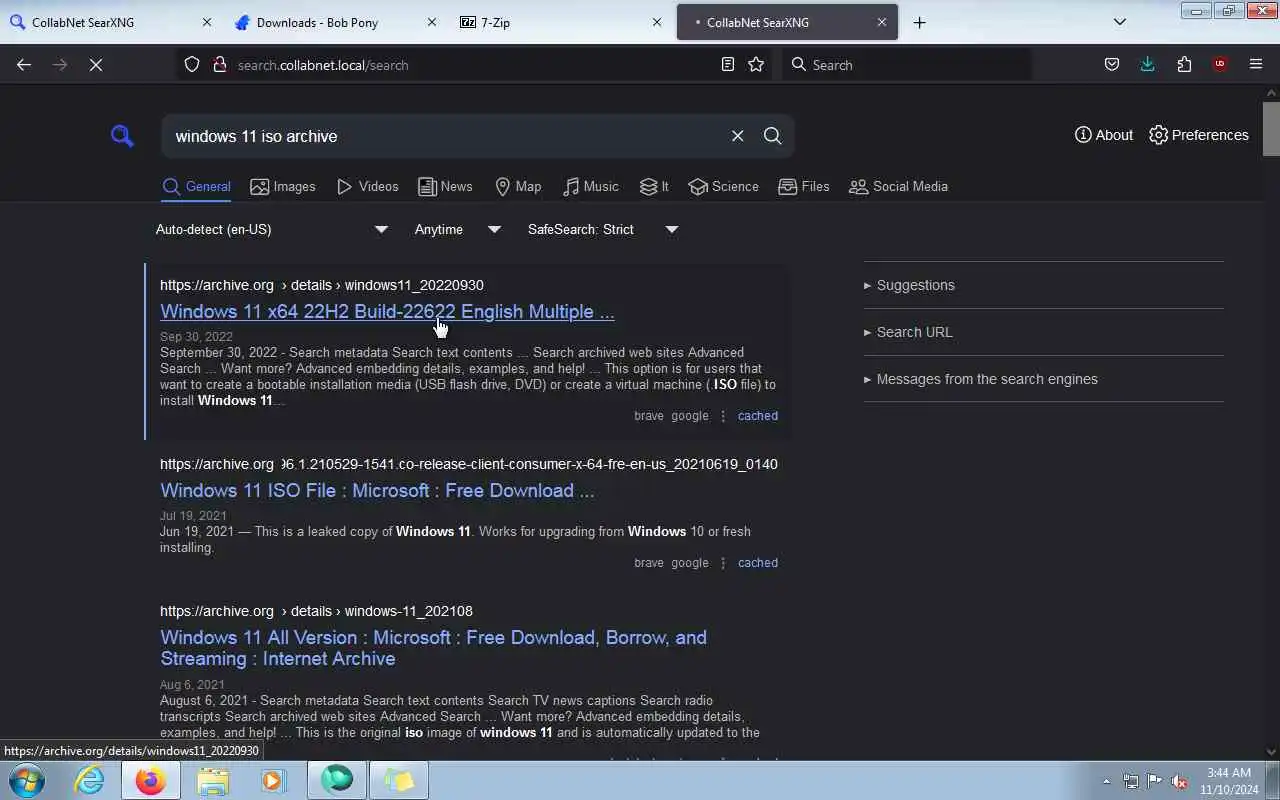The height and width of the screenshot is (800, 1280).
Task: Click the Action Center flag tray icon
Action: click(1155, 781)
